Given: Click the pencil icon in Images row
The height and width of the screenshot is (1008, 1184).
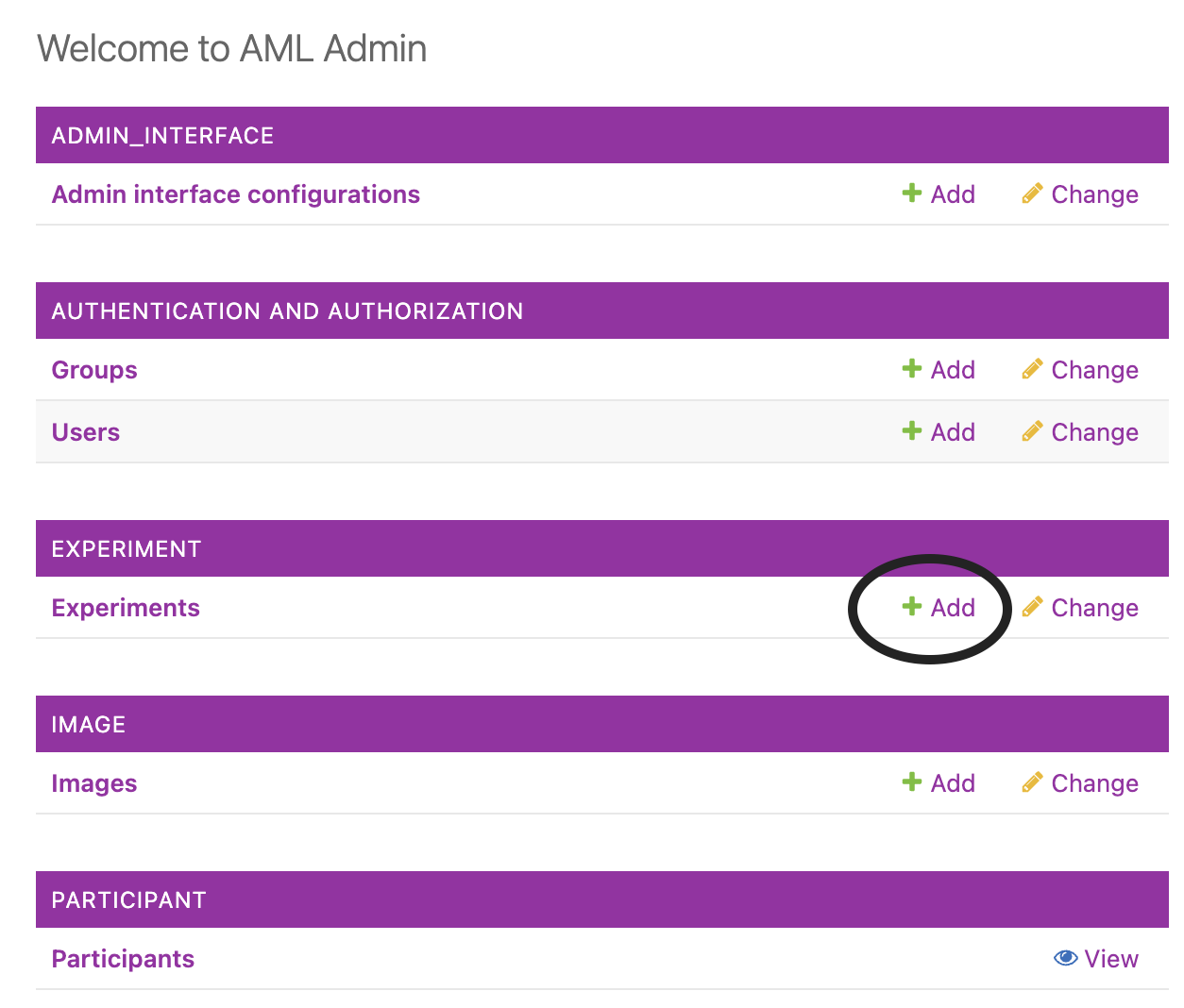Looking at the screenshot, I should click(x=1032, y=782).
